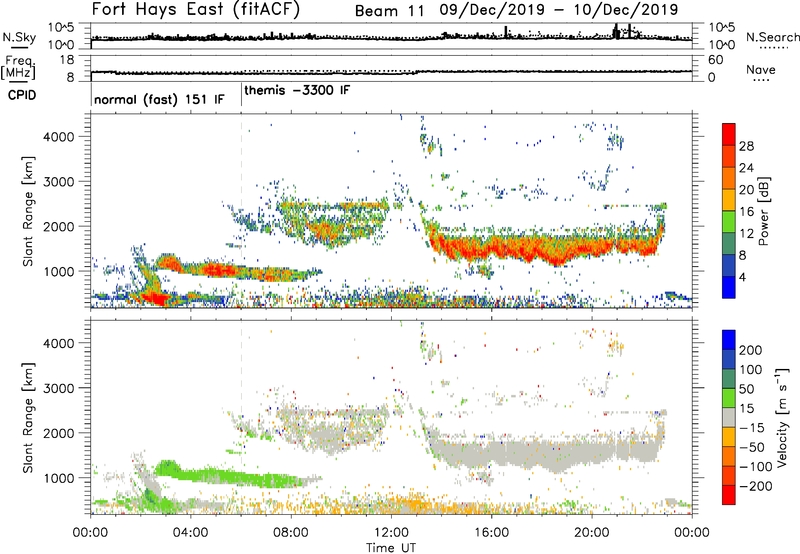The width and height of the screenshot is (800, 554).
Task: Click the '04:00' time axis label
Action: click(x=190, y=533)
